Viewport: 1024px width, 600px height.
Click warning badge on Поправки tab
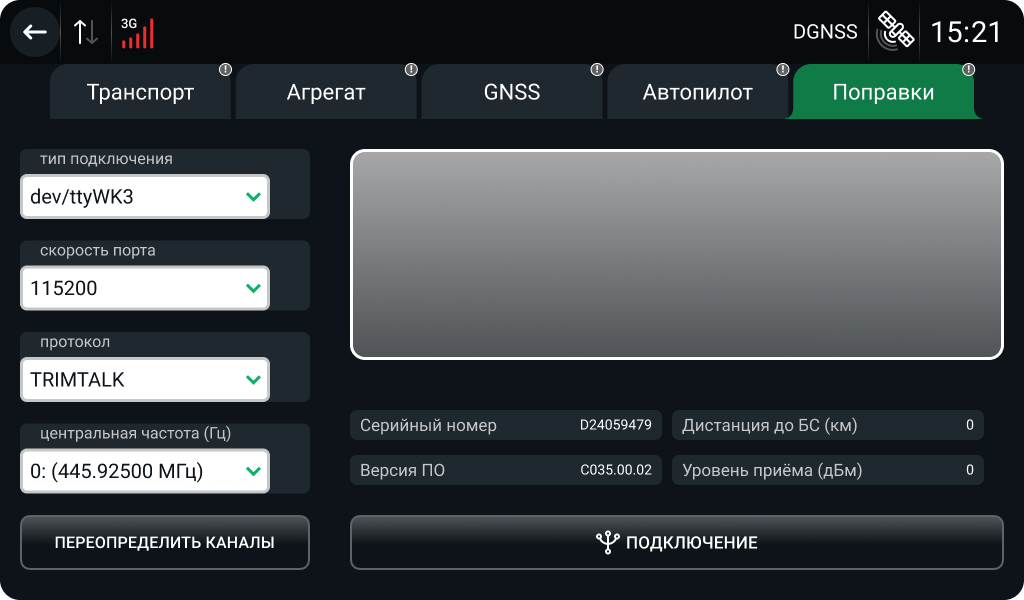pos(968,70)
